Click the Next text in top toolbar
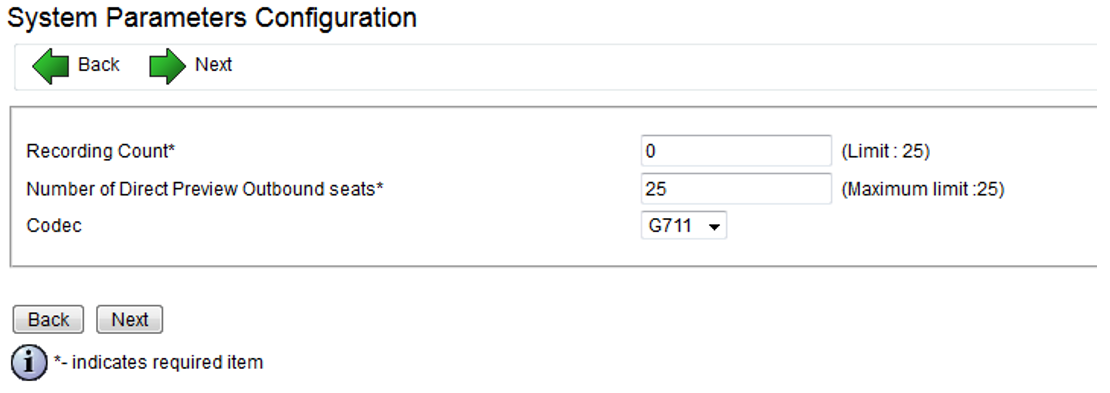Screen dimensions: 1110x393 (x=214, y=65)
